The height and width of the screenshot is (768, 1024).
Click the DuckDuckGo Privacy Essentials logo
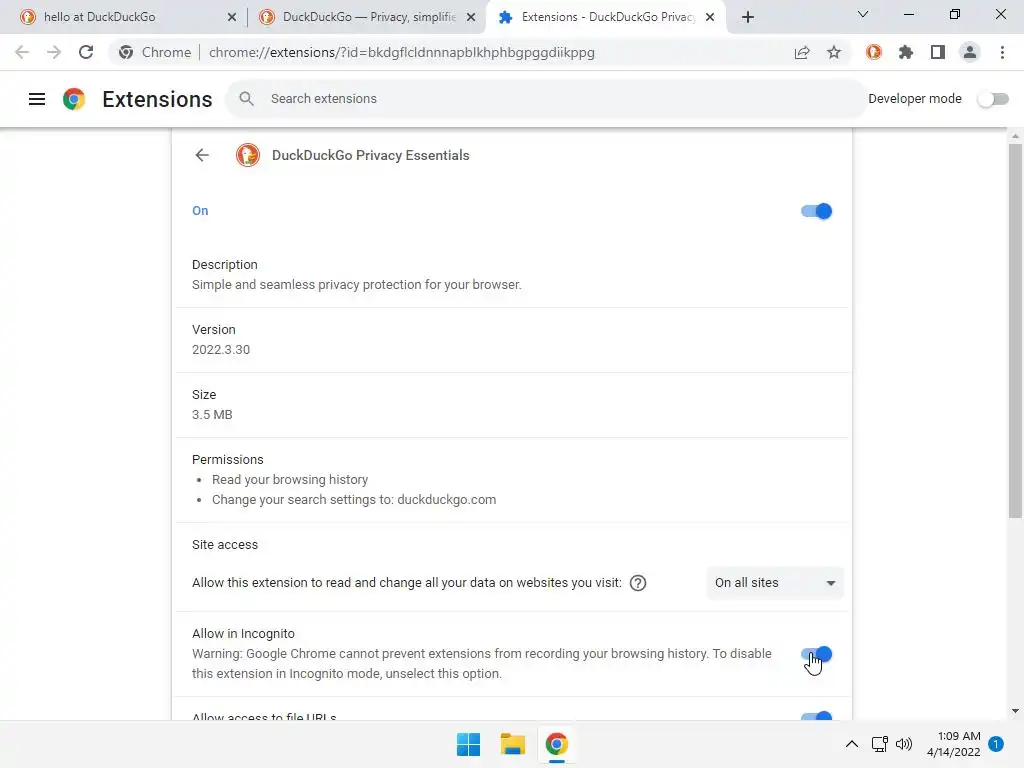(x=248, y=155)
